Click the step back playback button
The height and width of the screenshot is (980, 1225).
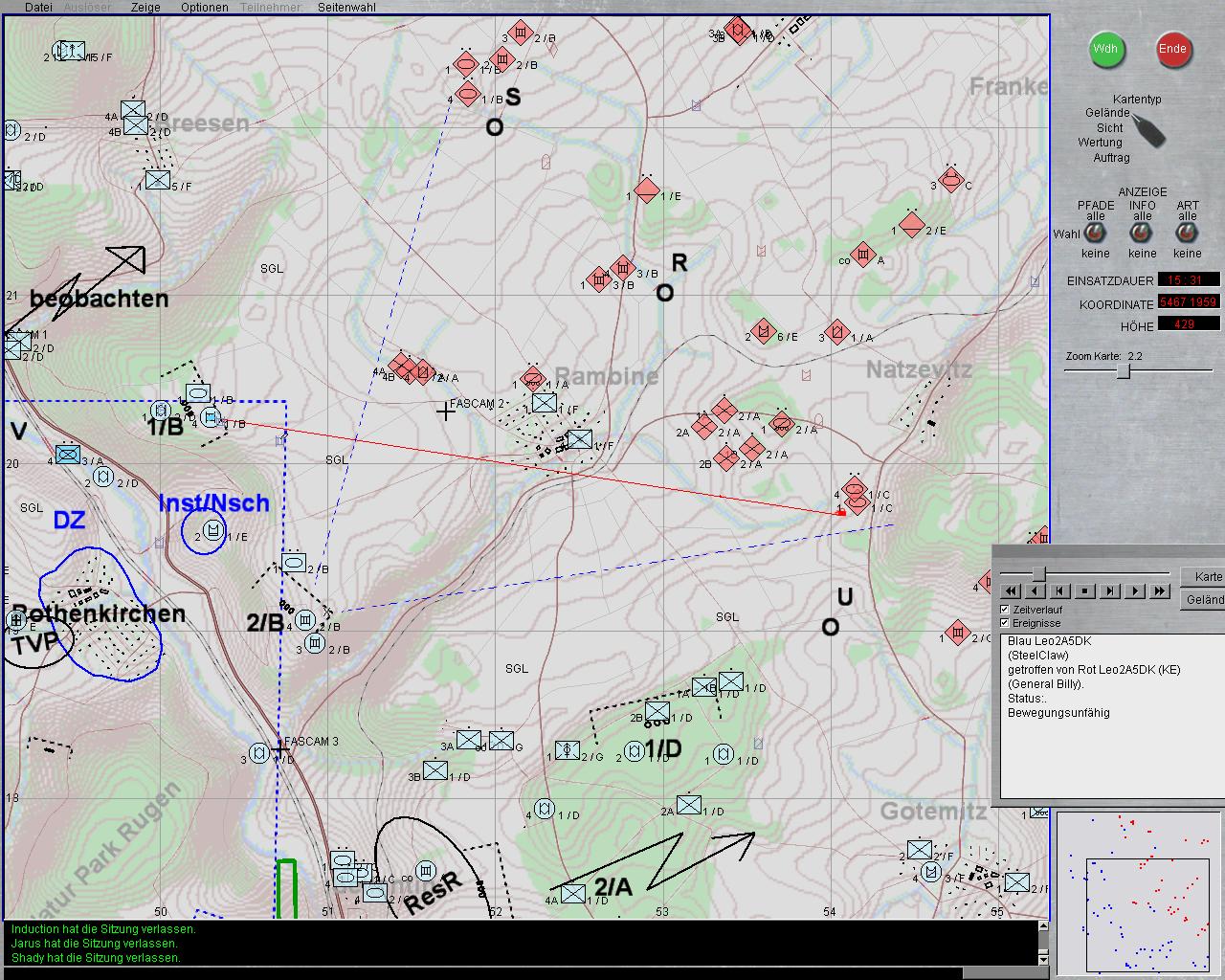pyautogui.click(x=1059, y=591)
